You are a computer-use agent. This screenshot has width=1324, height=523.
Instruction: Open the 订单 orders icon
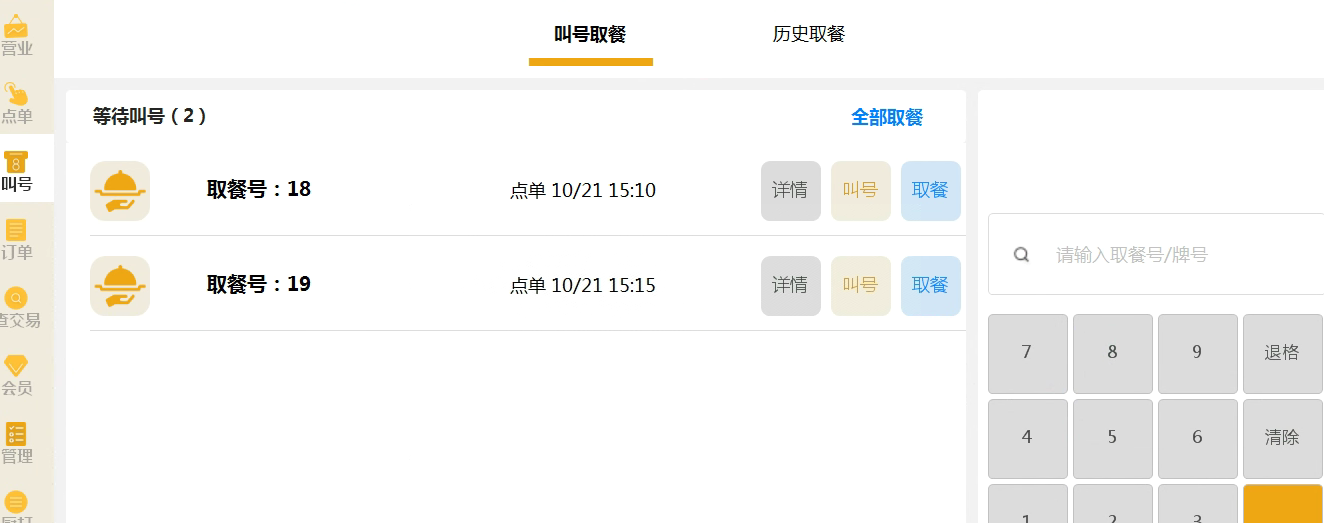16,231
